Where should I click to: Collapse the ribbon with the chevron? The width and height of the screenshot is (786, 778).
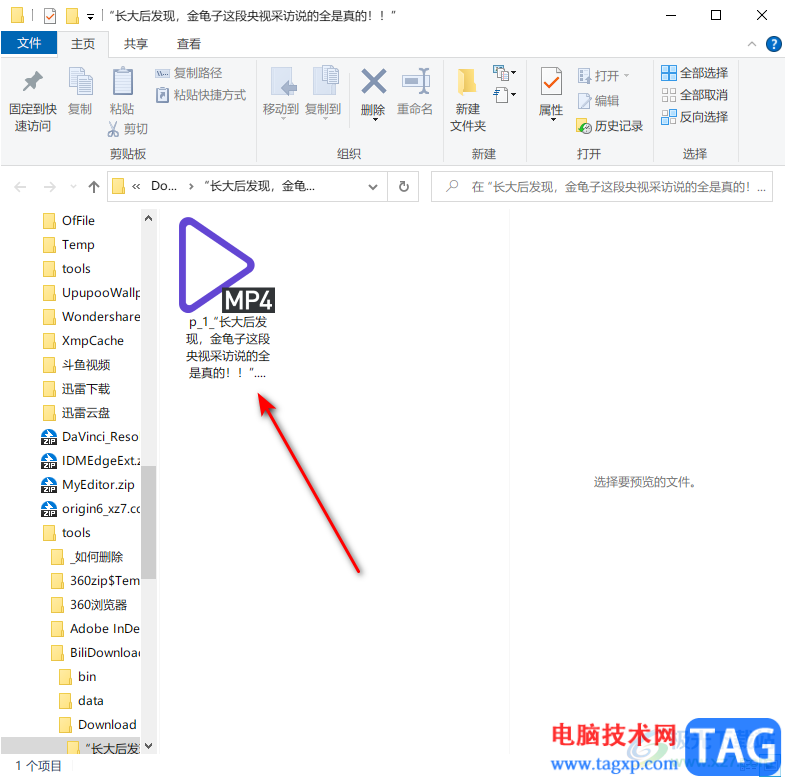[x=752, y=44]
